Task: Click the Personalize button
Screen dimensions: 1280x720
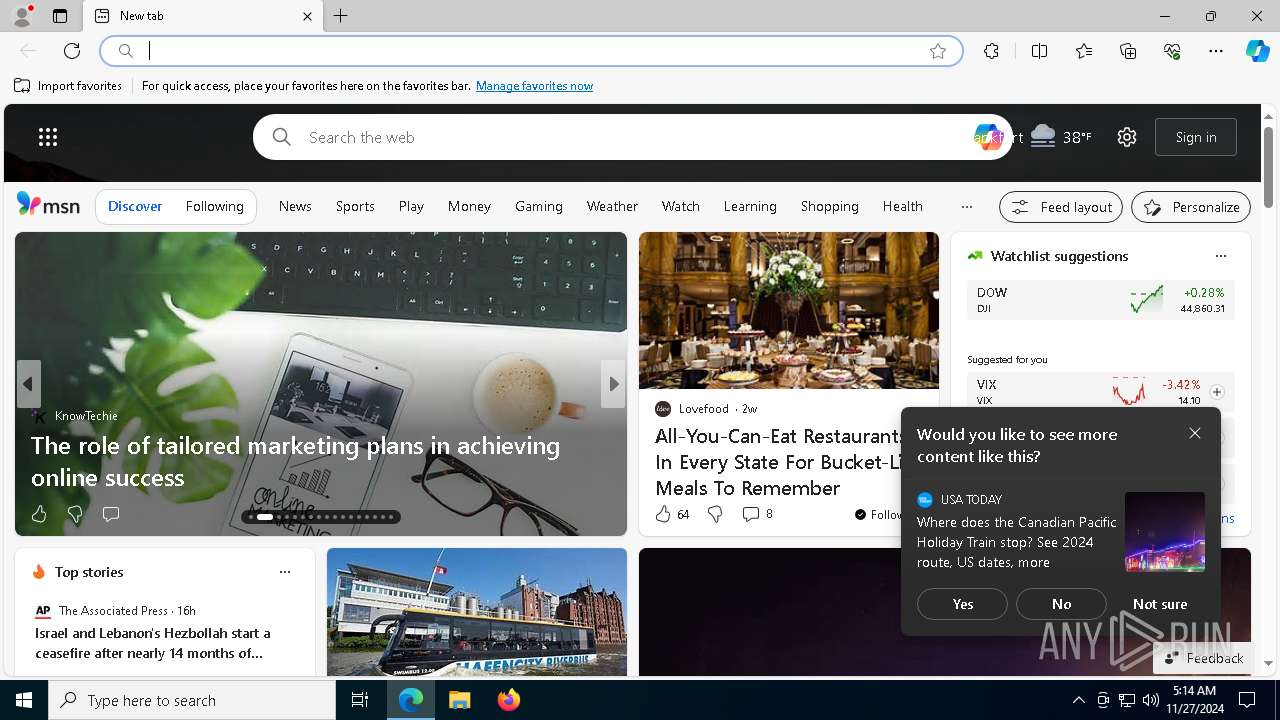Action: [1191, 207]
